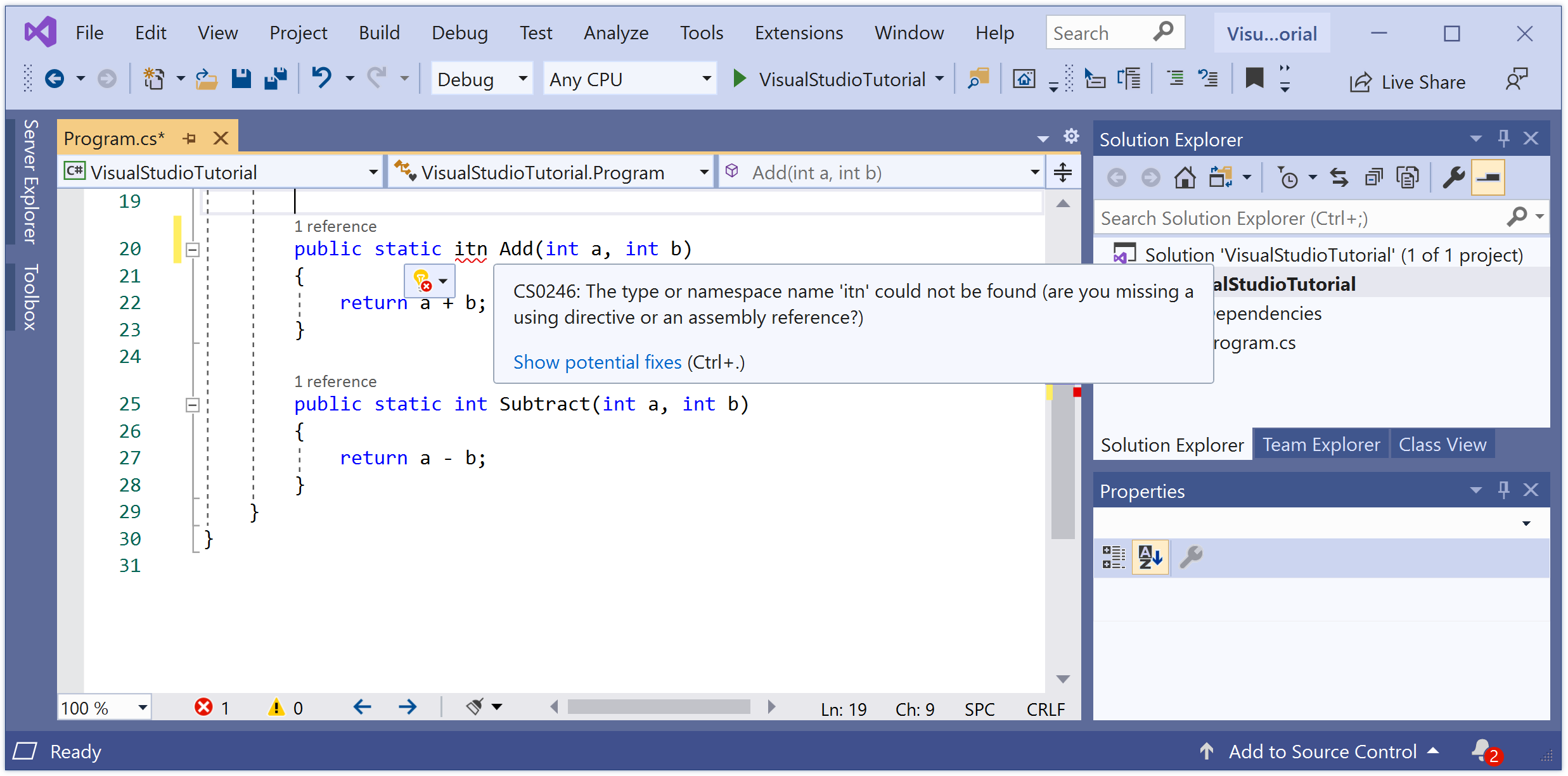Toggle Preview Selected Items button in Solution Explorer
This screenshot has width=1568, height=776.
1488,177
